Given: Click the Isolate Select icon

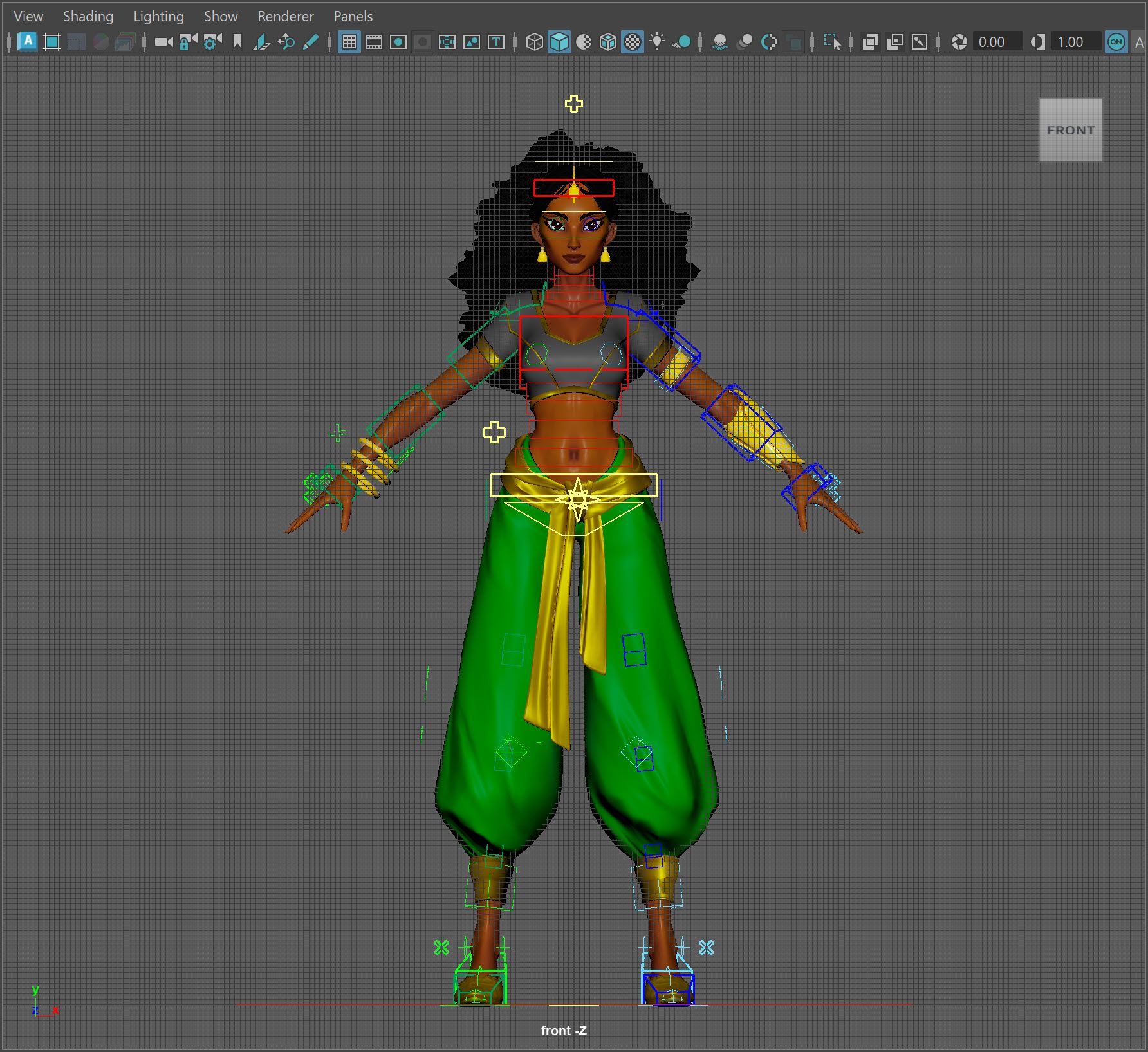Looking at the screenshot, I should pyautogui.click(x=832, y=42).
